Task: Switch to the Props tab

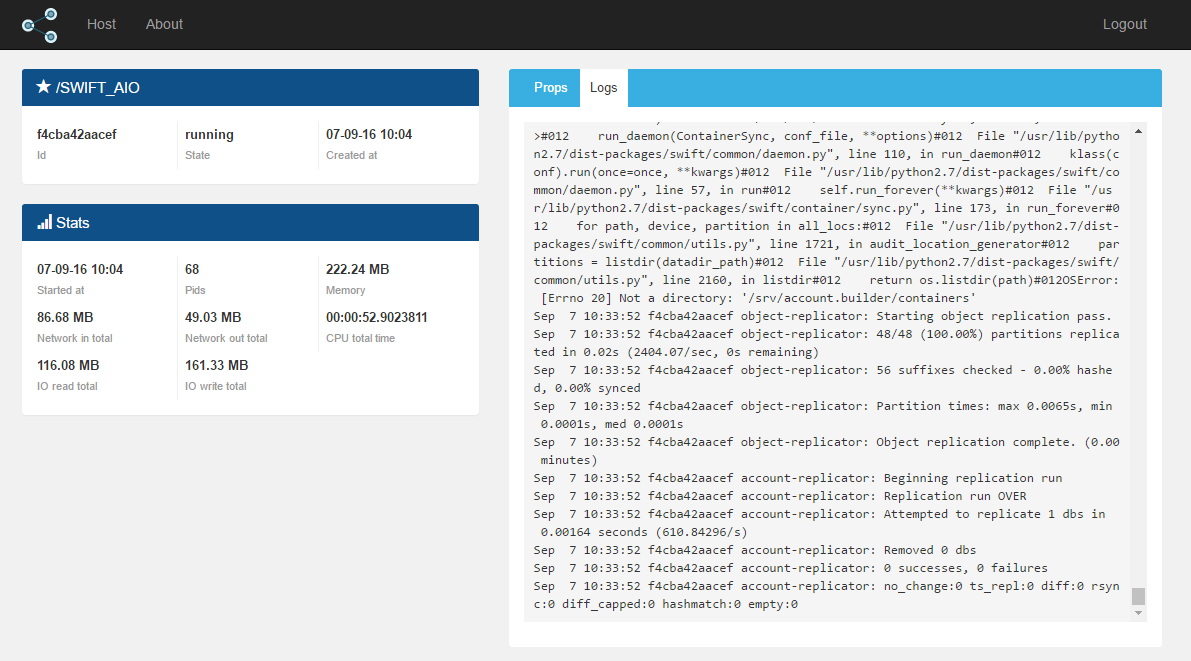Action: pos(550,88)
